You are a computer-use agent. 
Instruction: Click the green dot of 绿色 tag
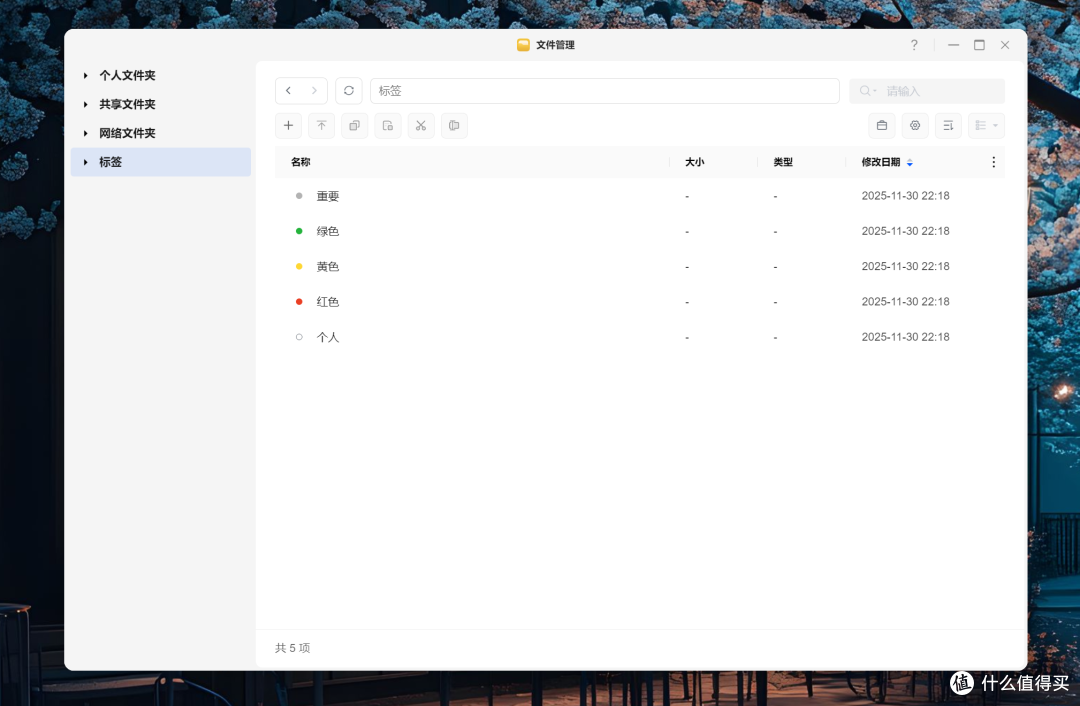coord(299,231)
